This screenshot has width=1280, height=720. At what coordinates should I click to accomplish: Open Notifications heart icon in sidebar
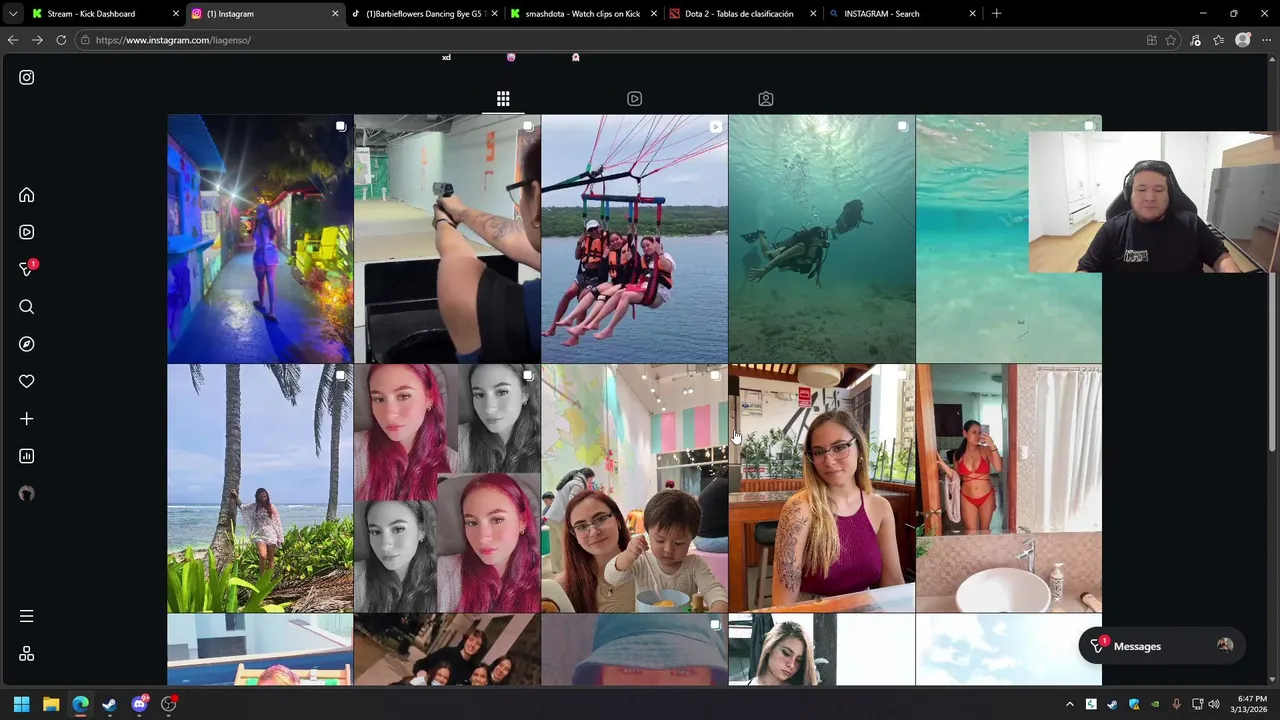(27, 381)
